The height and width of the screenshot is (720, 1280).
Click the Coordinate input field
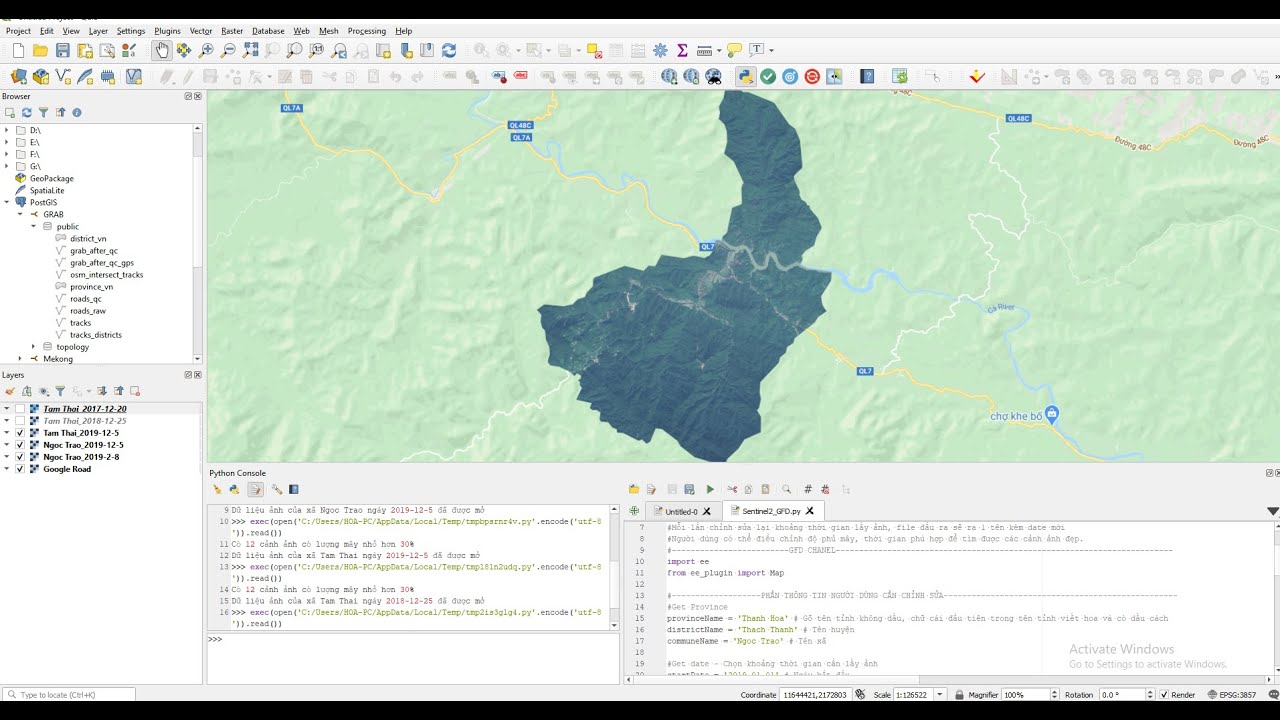(x=815, y=695)
